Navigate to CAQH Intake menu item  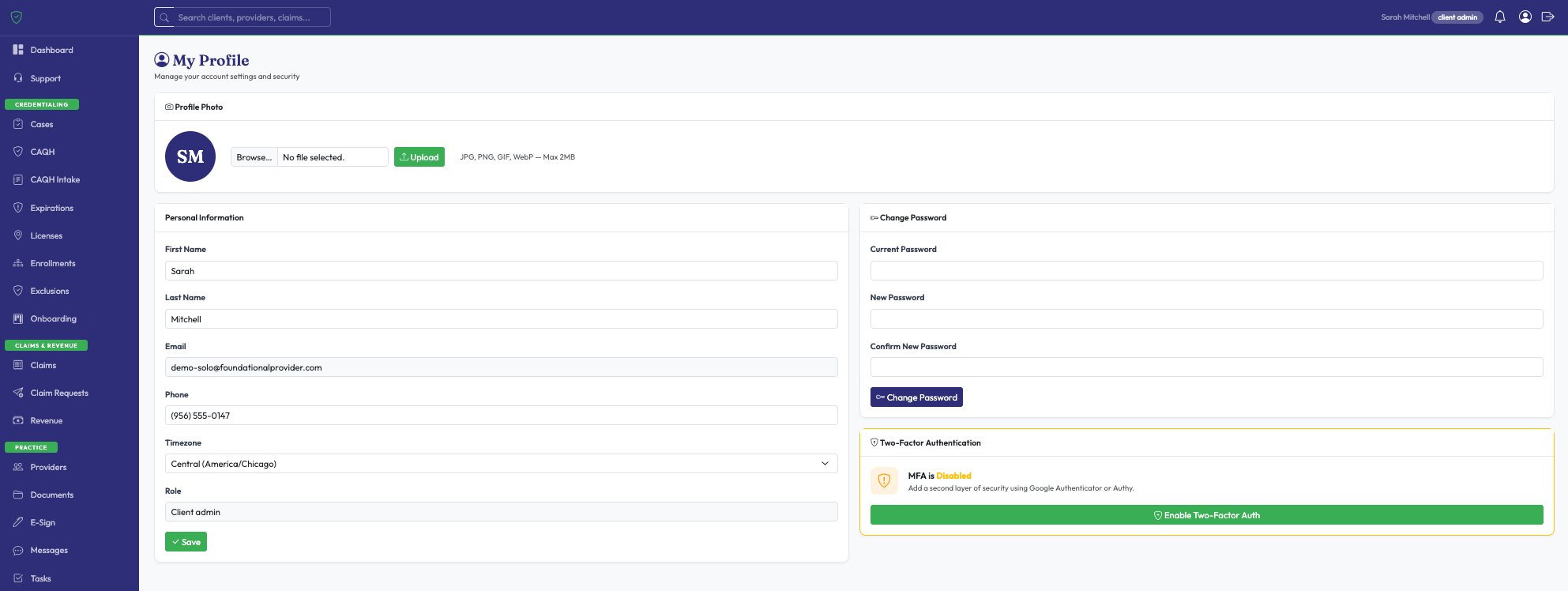(x=55, y=179)
